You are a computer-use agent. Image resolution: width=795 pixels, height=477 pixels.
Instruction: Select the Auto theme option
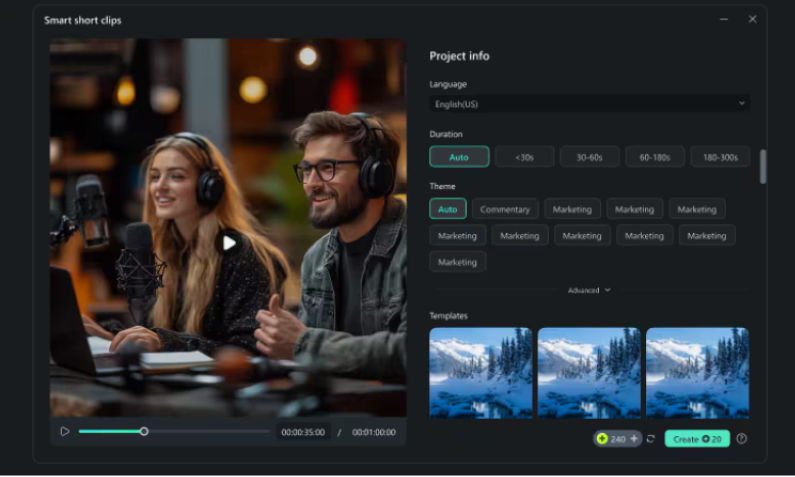448,209
